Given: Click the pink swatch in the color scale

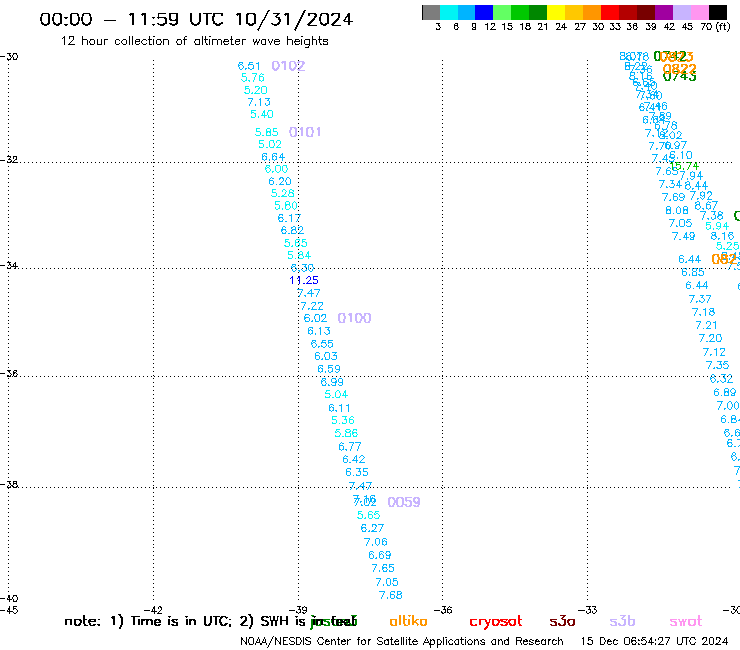Looking at the screenshot, I should click(700, 12).
